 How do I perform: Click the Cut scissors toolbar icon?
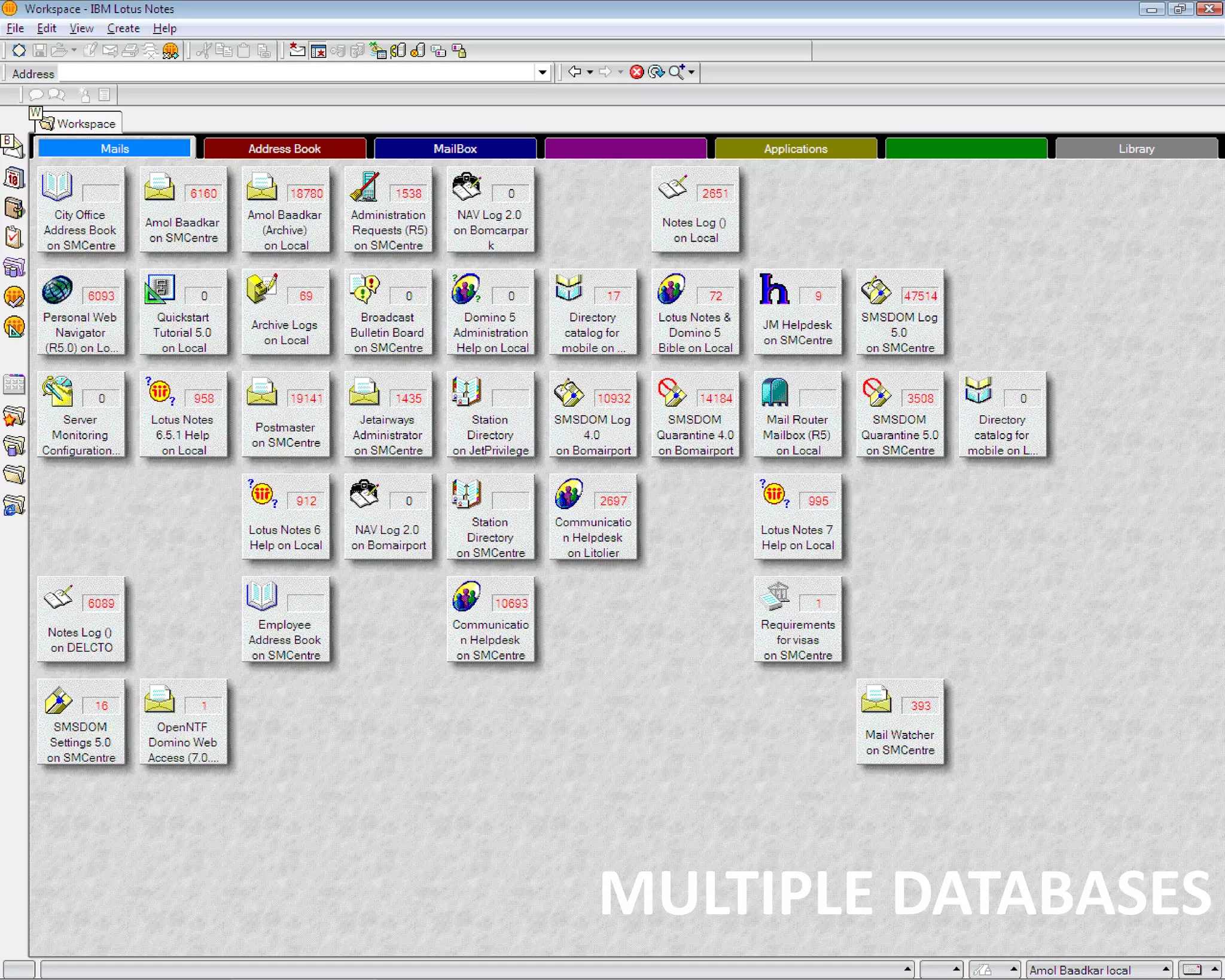point(203,51)
